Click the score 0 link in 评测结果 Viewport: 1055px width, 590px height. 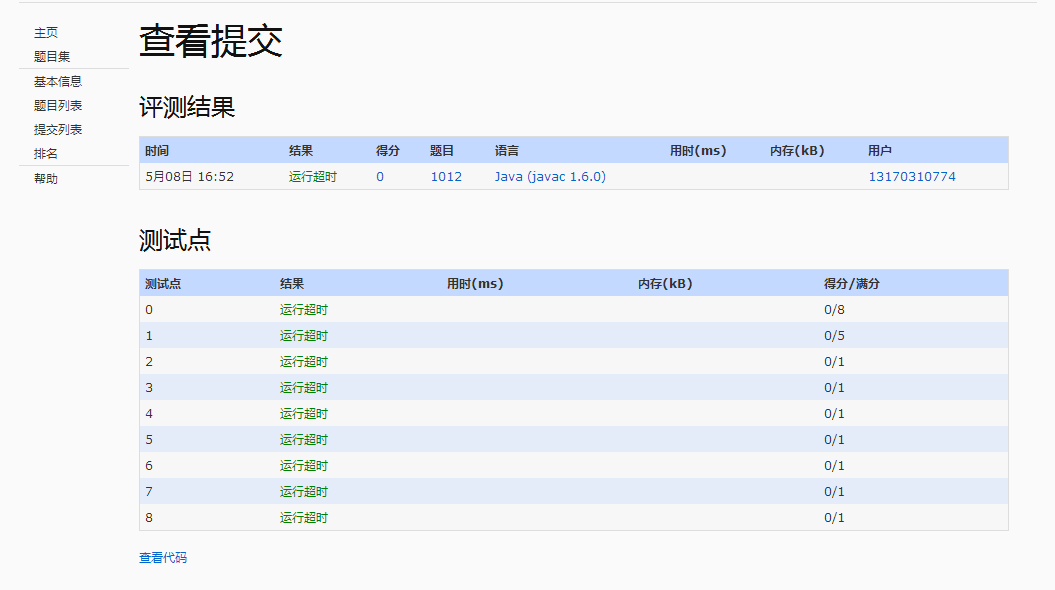point(379,176)
